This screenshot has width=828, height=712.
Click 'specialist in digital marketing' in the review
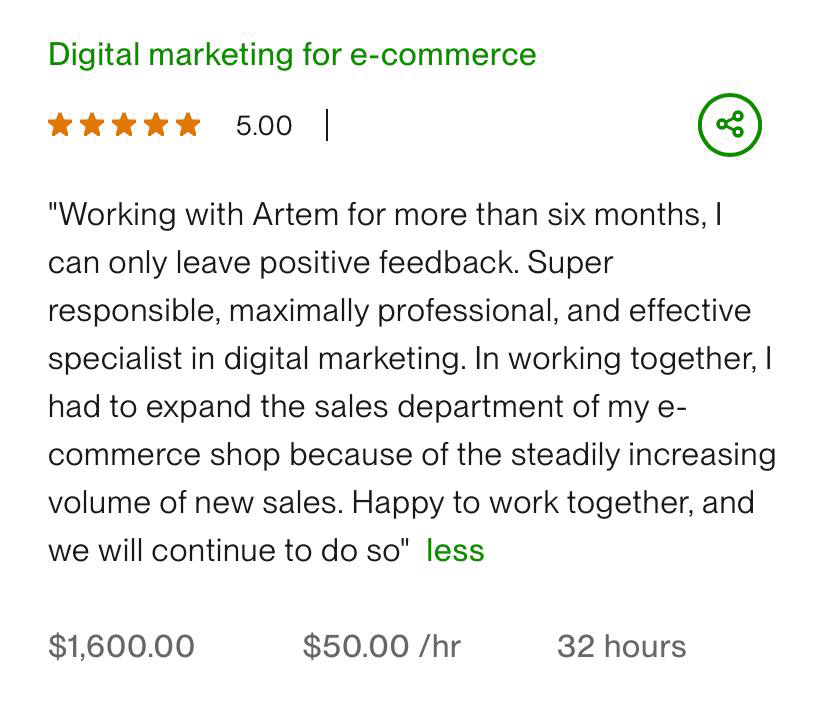click(256, 359)
